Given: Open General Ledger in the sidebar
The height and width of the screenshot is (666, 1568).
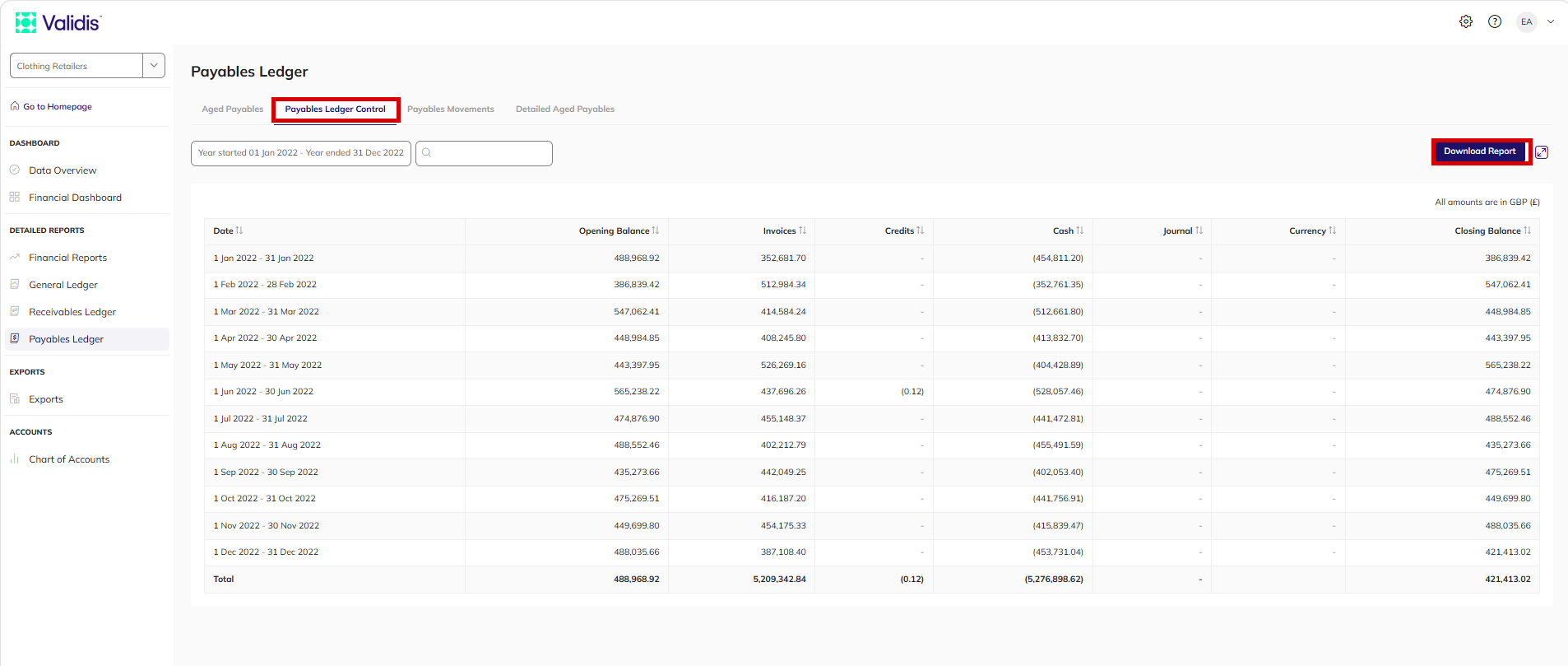Looking at the screenshot, I should click(x=63, y=285).
